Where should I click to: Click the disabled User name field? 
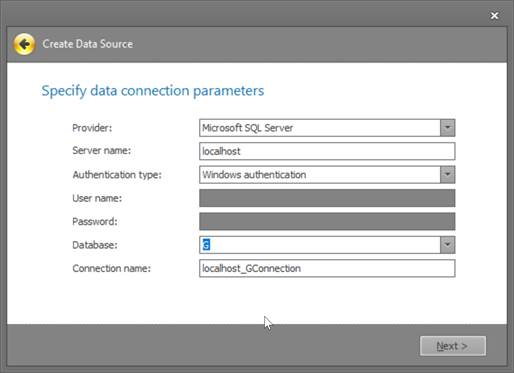click(327, 198)
